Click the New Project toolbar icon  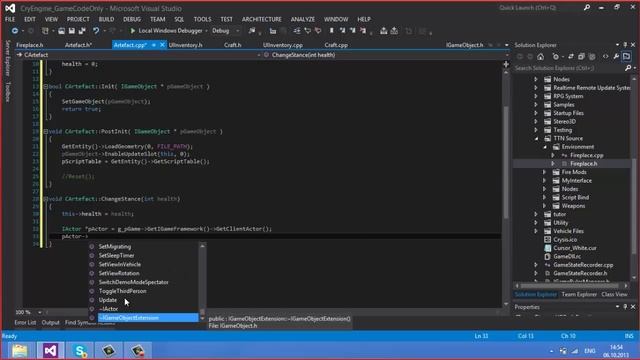point(45,31)
